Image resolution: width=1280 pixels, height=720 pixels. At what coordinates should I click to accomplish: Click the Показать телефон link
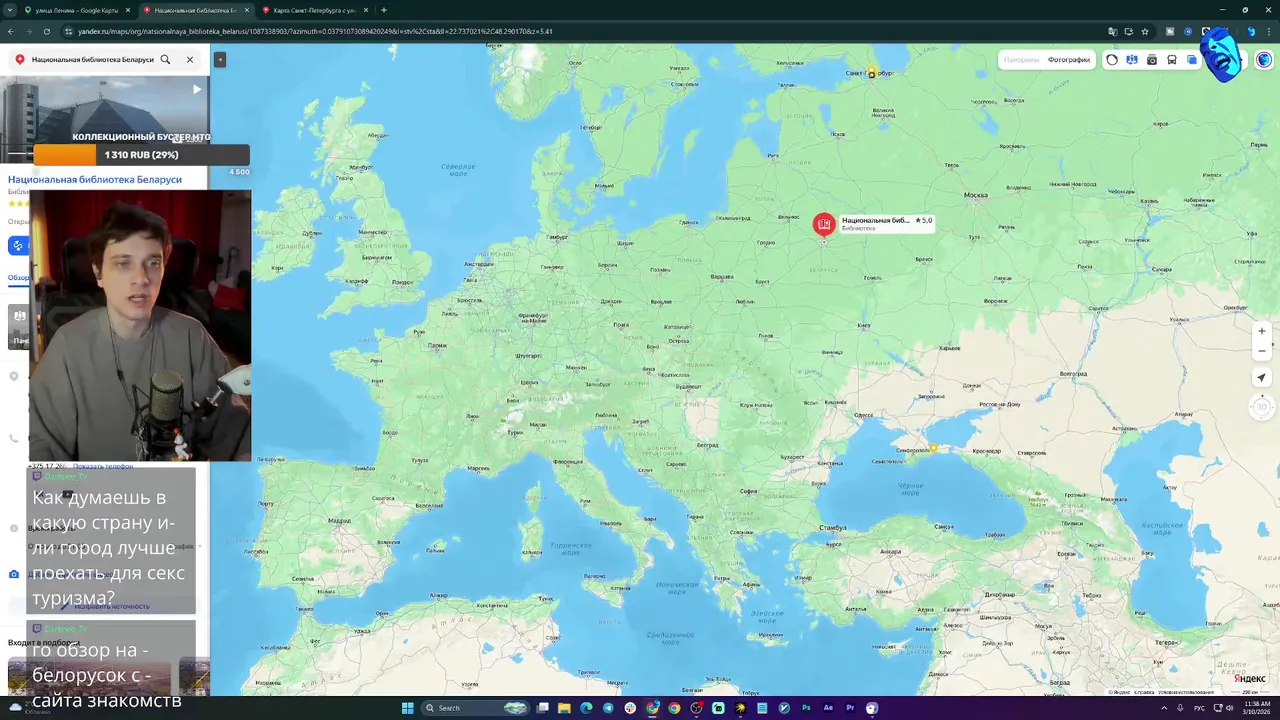tap(103, 466)
